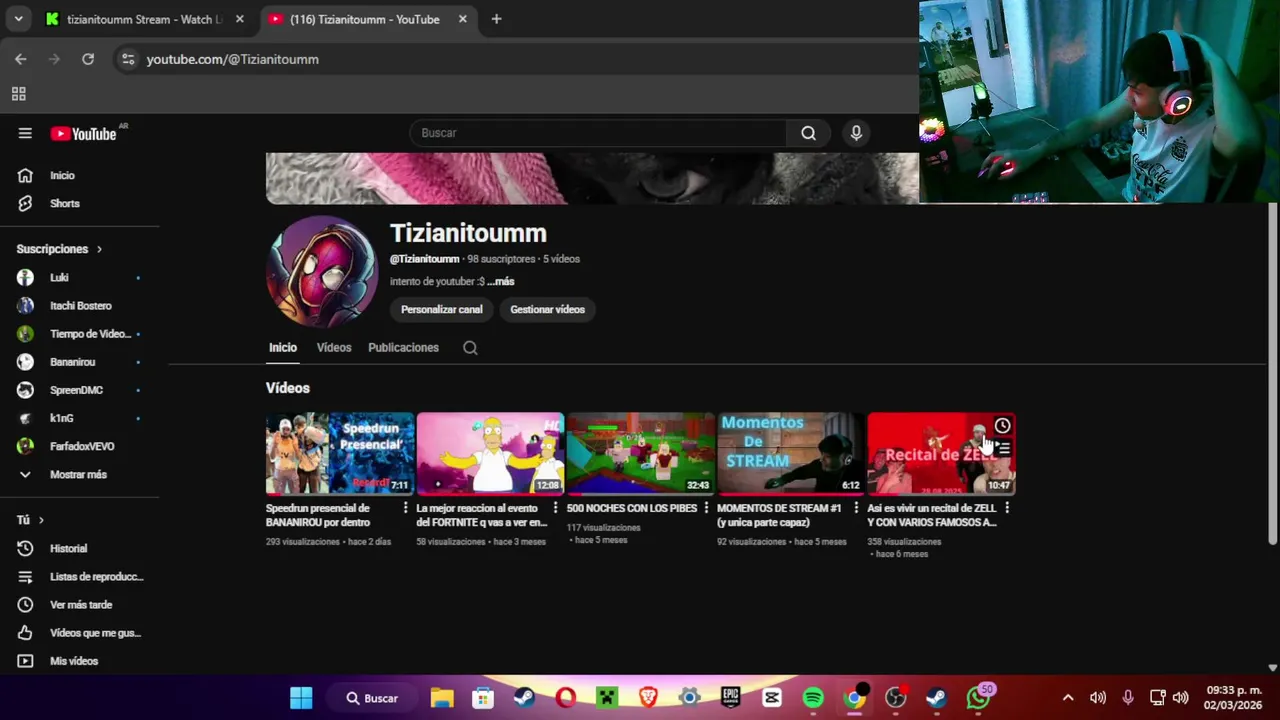Screen dimensions: 1280x720
Task: Search within channel using the magnifier icon
Action: (x=470, y=348)
